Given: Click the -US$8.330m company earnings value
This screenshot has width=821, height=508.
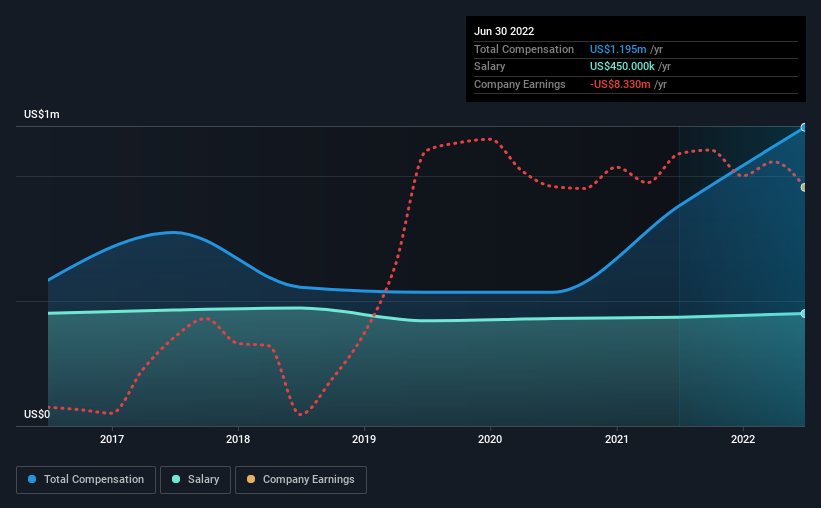Looking at the screenshot, I should (x=620, y=84).
